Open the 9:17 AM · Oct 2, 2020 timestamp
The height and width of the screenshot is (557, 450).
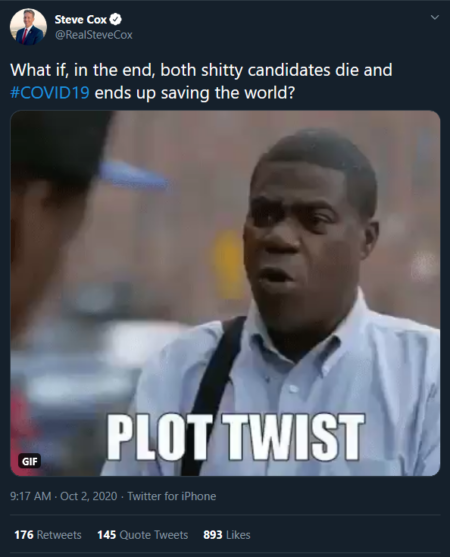[x=64, y=496]
